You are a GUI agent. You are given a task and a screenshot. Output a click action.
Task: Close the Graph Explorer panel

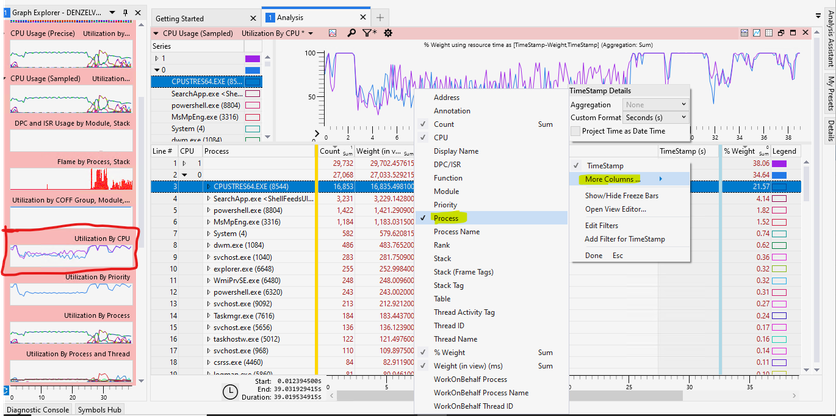point(138,12)
